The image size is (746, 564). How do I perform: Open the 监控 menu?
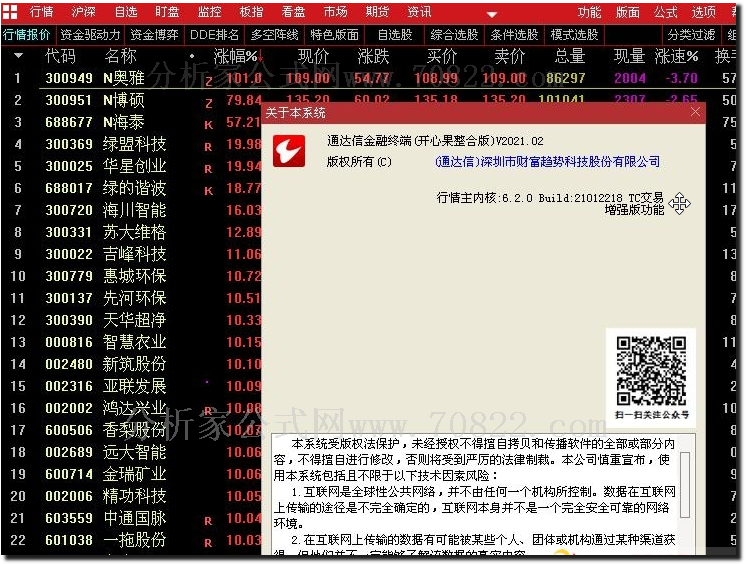coord(209,12)
